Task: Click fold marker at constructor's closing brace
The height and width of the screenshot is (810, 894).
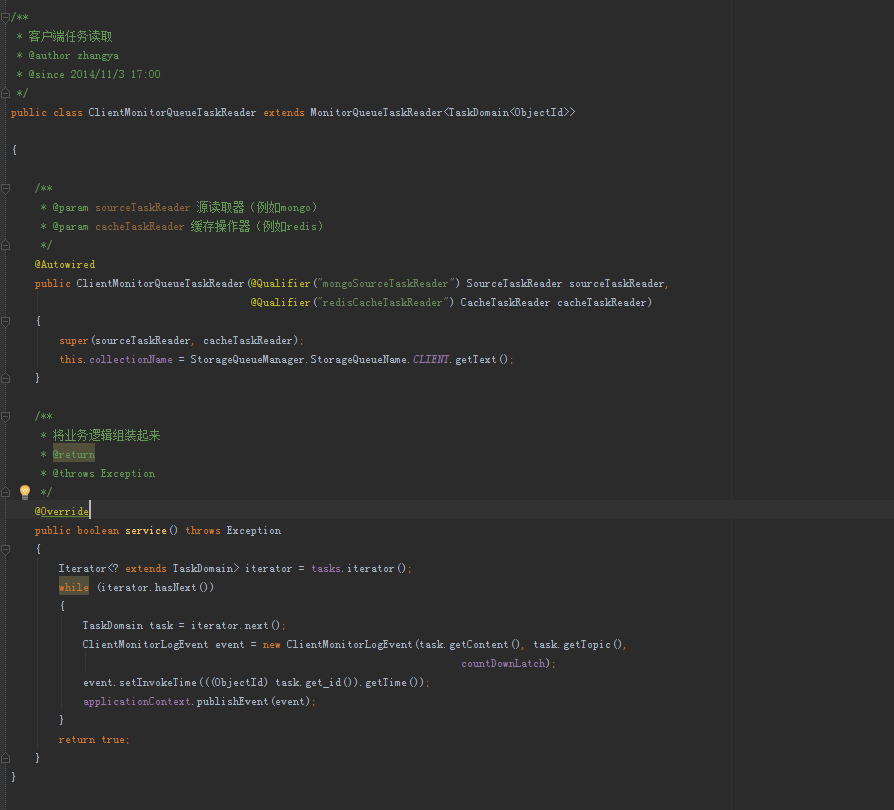Action: 5,378
